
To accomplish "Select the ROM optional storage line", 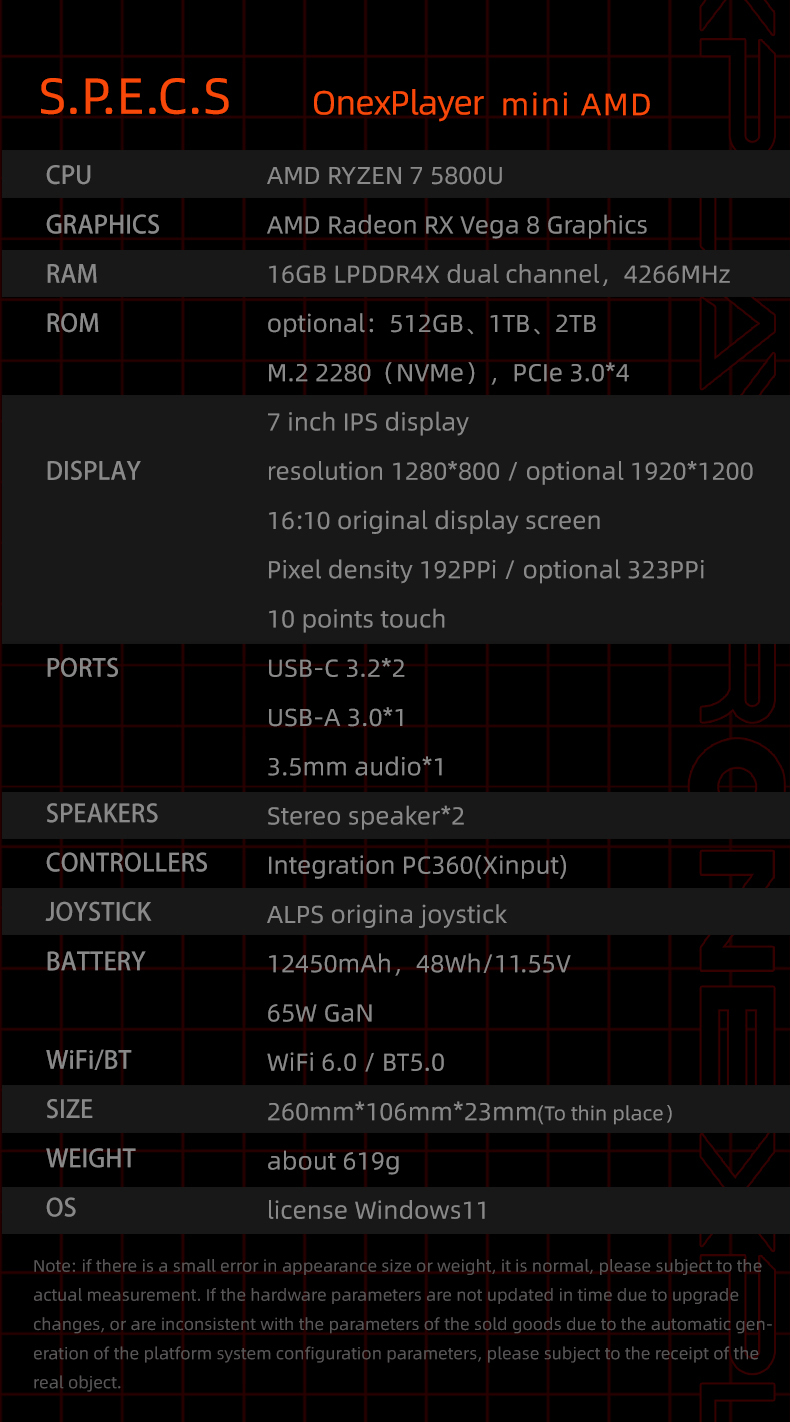I will click(432, 324).
